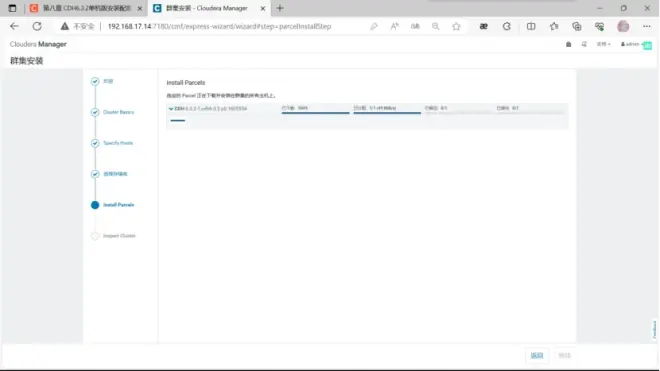
Task: Select the Inspect Cluster step
Action: coord(119,236)
